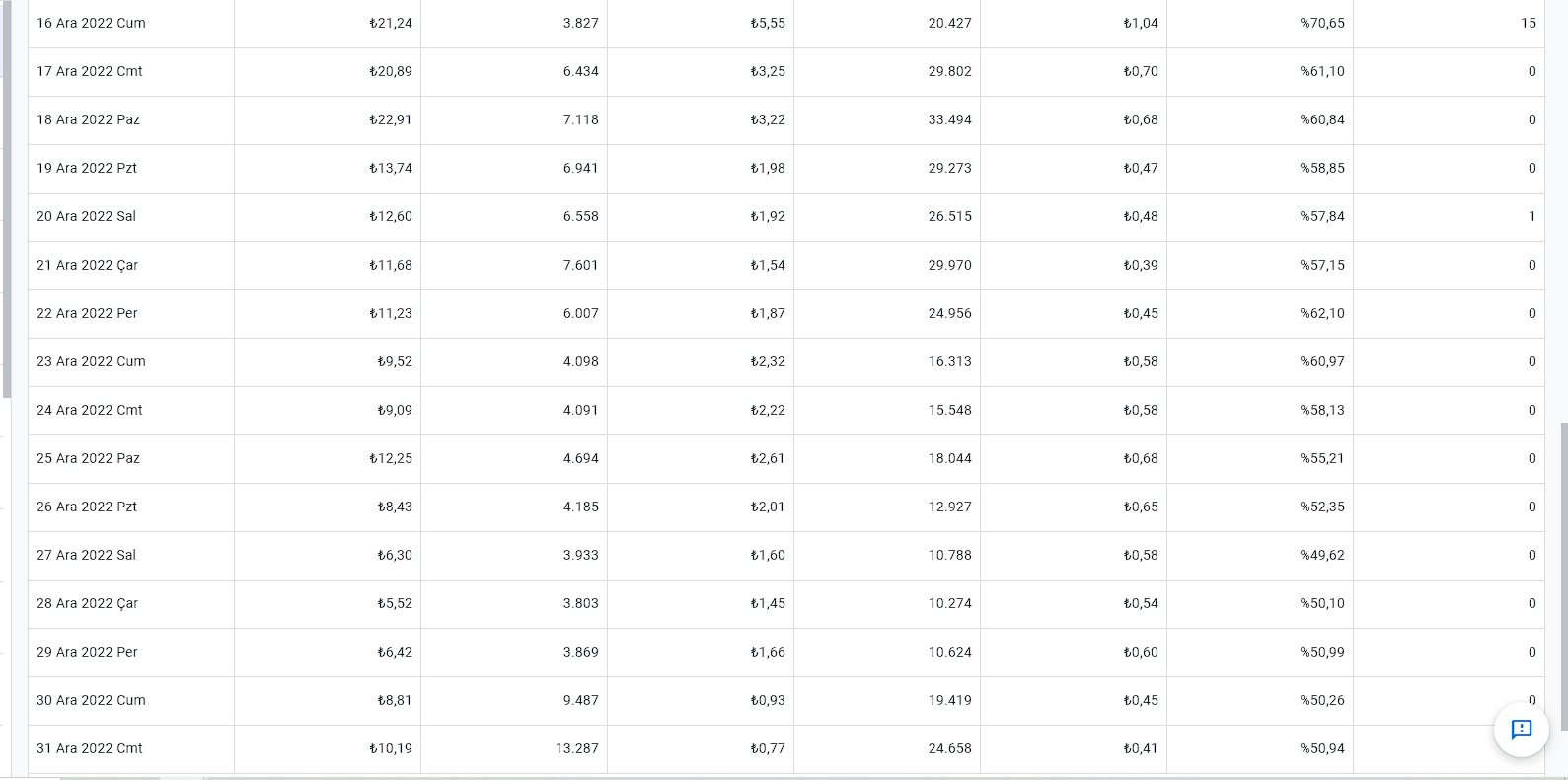Click the vertical scrollbar on right edge
This screenshot has height=780, width=1568.
1564,578
